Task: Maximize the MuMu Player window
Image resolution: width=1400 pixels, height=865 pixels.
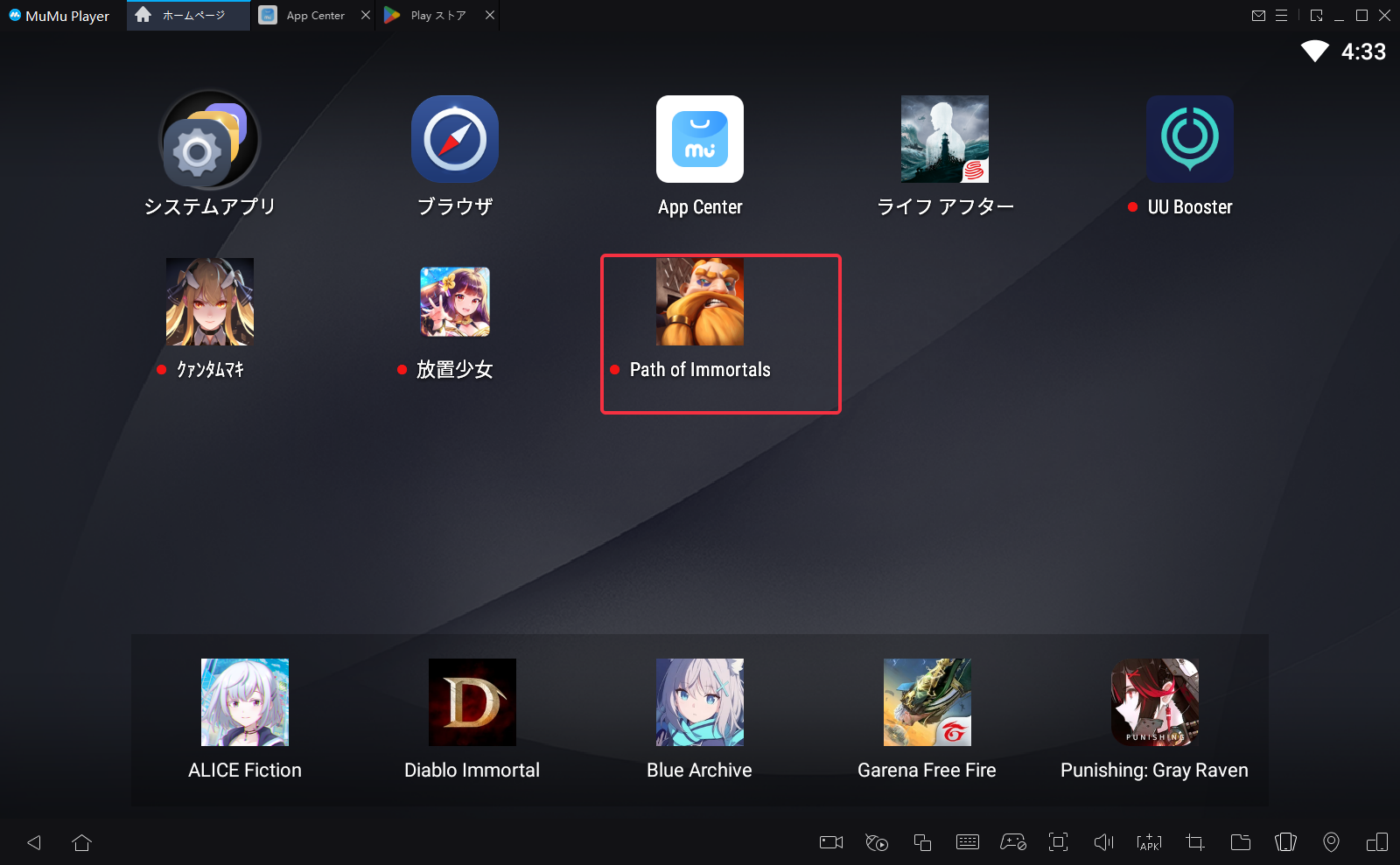Action: click(1361, 16)
